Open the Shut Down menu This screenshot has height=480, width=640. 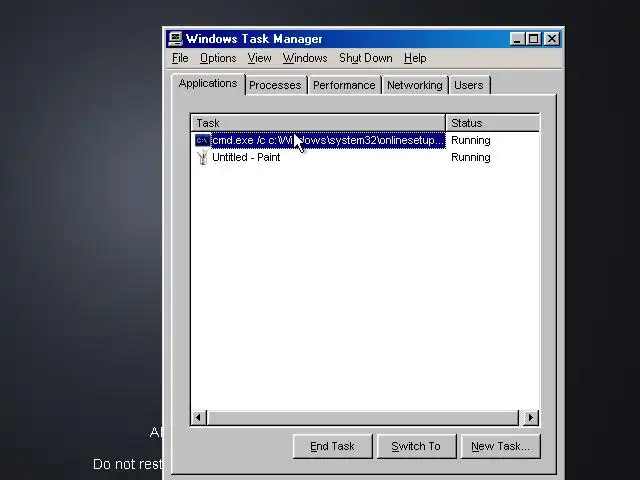[365, 58]
